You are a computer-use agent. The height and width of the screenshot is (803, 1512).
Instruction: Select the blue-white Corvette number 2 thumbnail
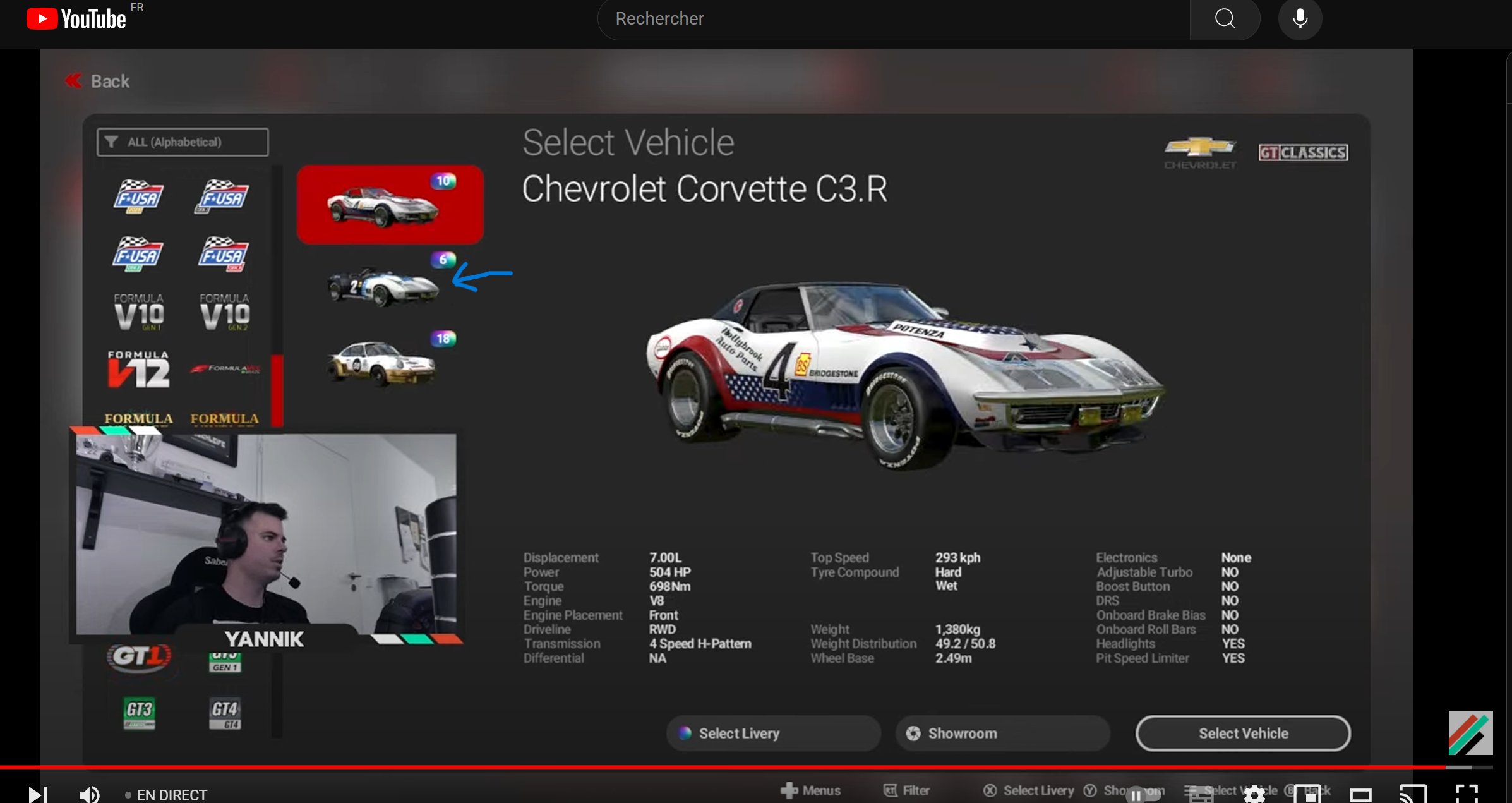tap(383, 286)
